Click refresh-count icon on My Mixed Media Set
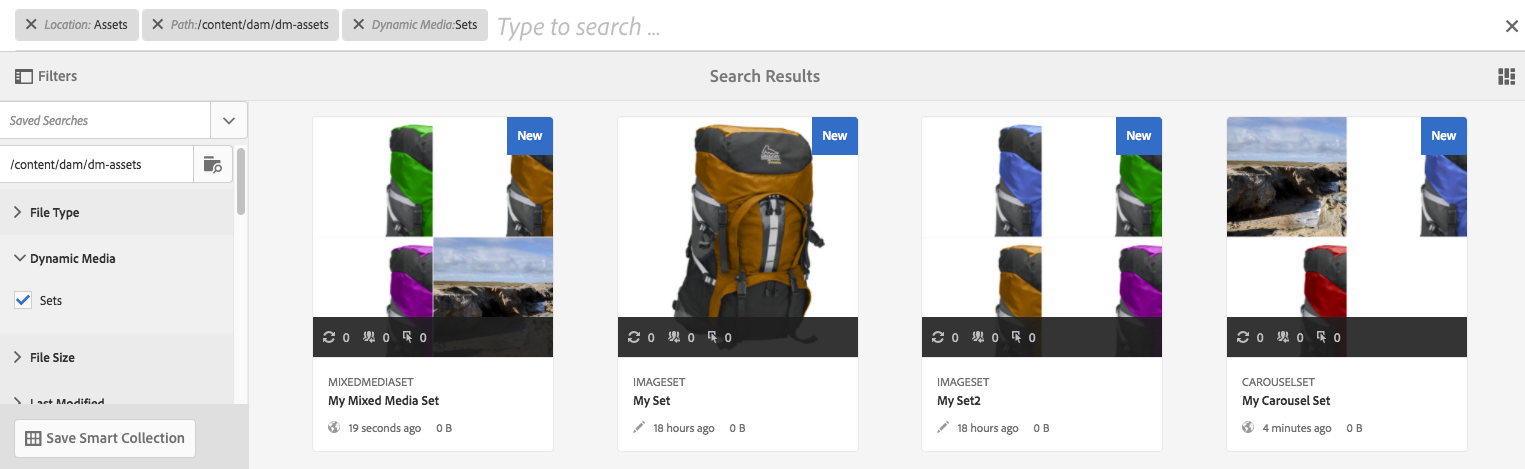Image resolution: width=1525 pixels, height=469 pixels. coord(329,337)
